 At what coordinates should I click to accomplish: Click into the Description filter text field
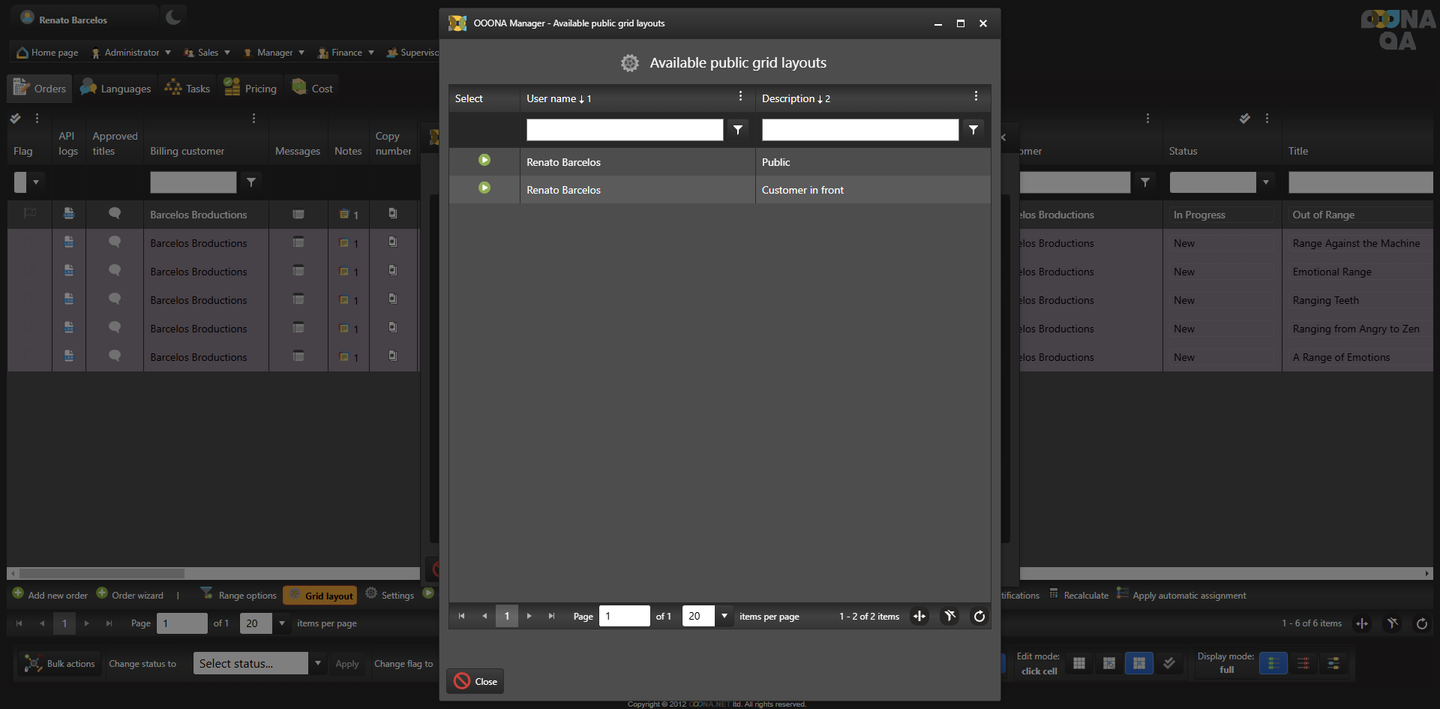tap(859, 130)
